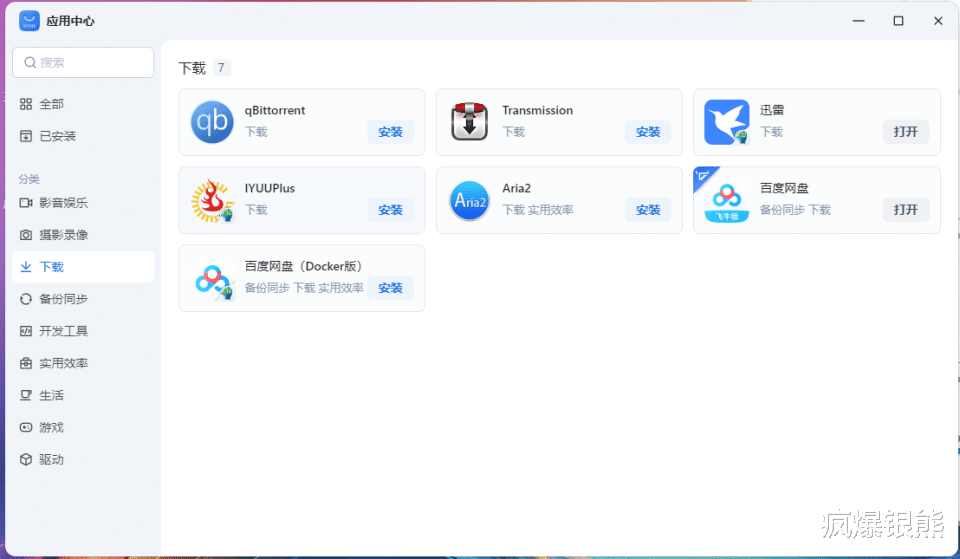Select the 摄影录像 category label

point(64,234)
